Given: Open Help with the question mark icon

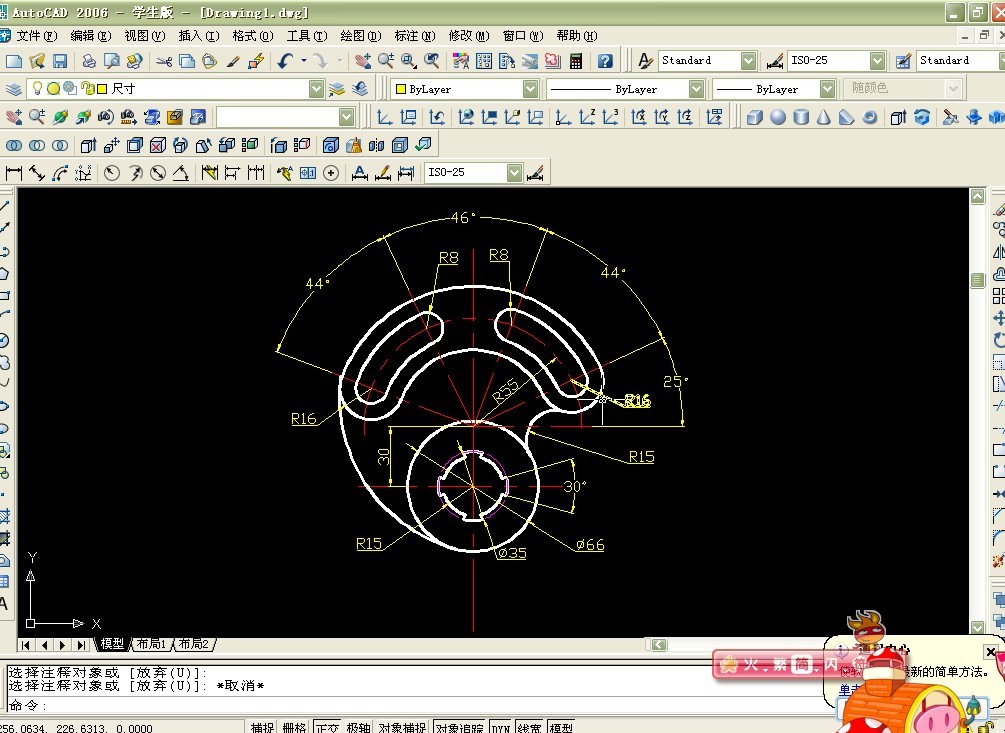Looking at the screenshot, I should (x=604, y=62).
